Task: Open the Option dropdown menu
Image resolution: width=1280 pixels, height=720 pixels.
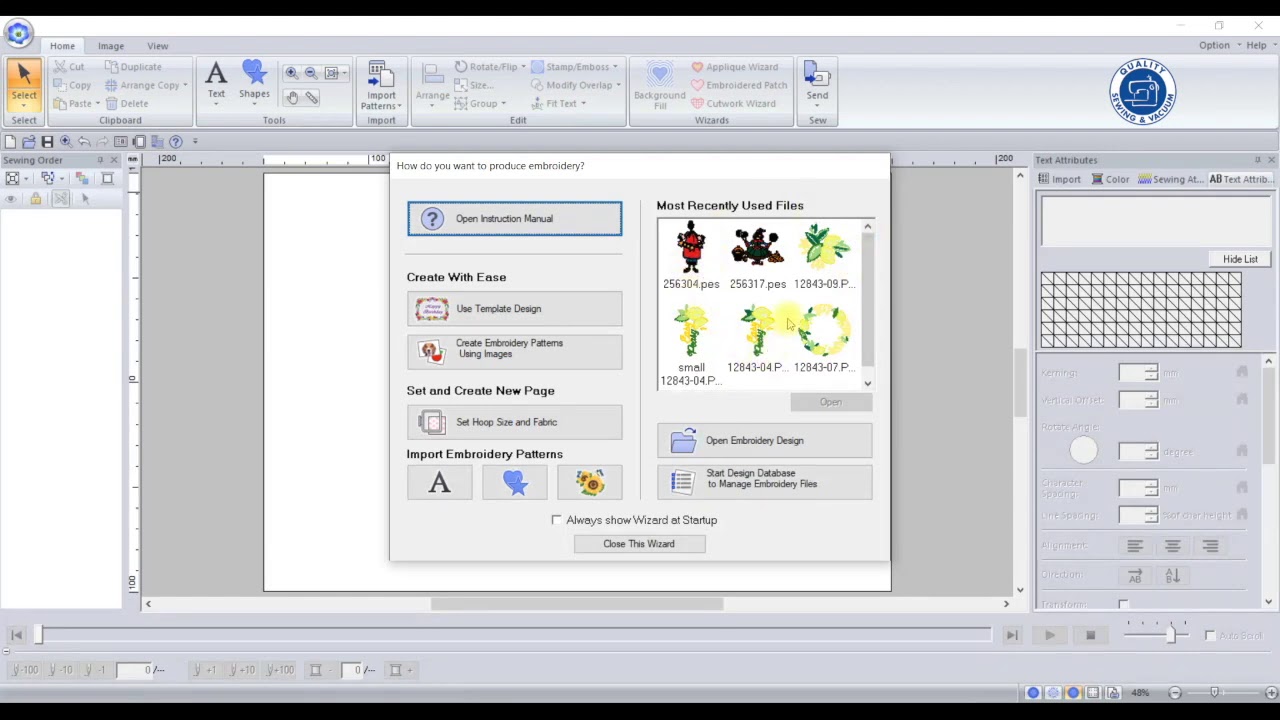Action: pos(1220,46)
